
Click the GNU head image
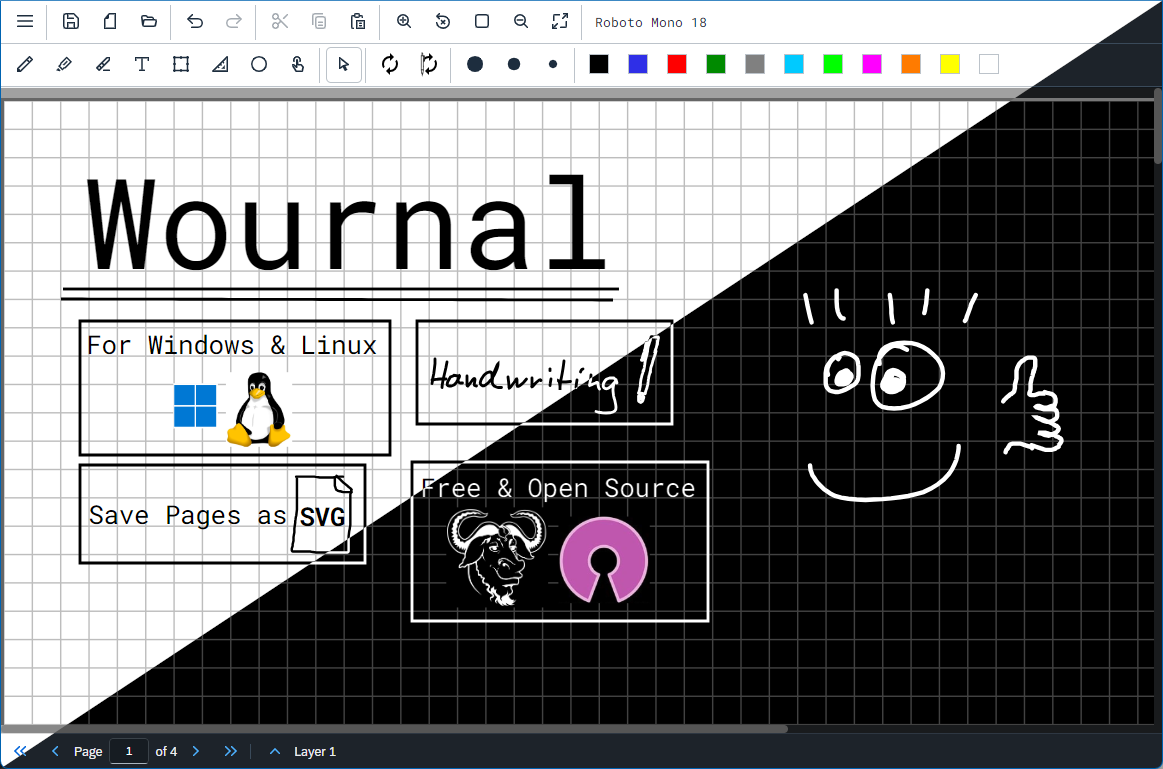pyautogui.click(x=496, y=557)
